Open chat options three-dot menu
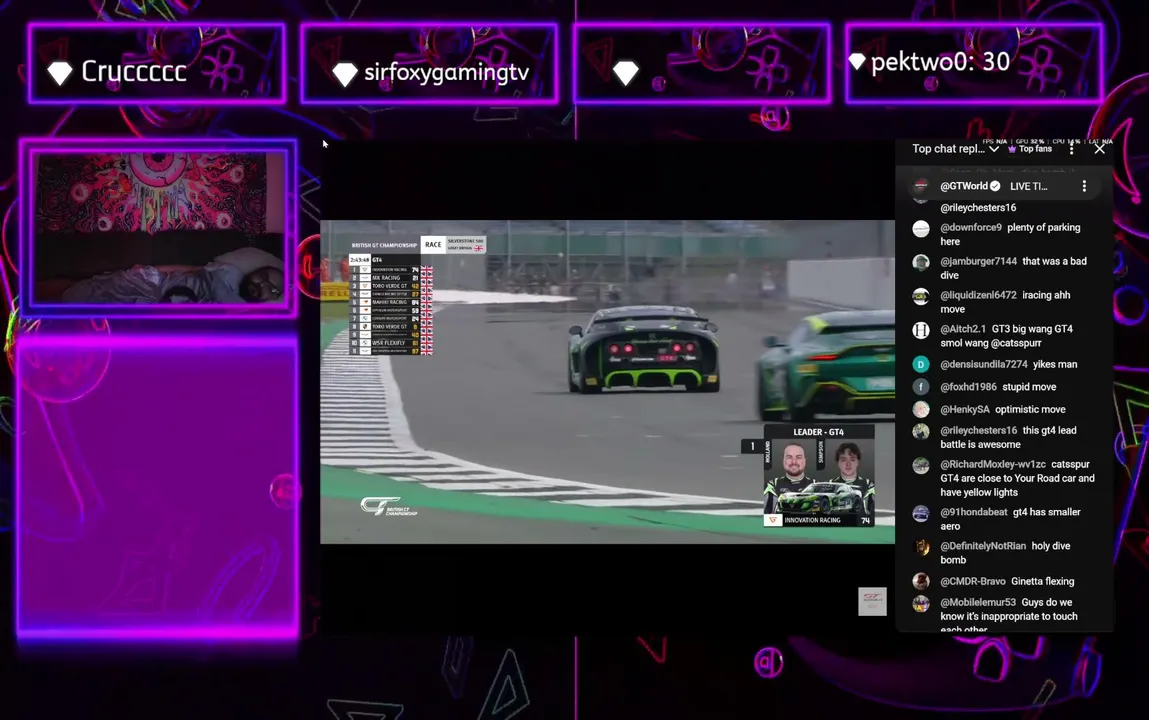 (x=1071, y=149)
